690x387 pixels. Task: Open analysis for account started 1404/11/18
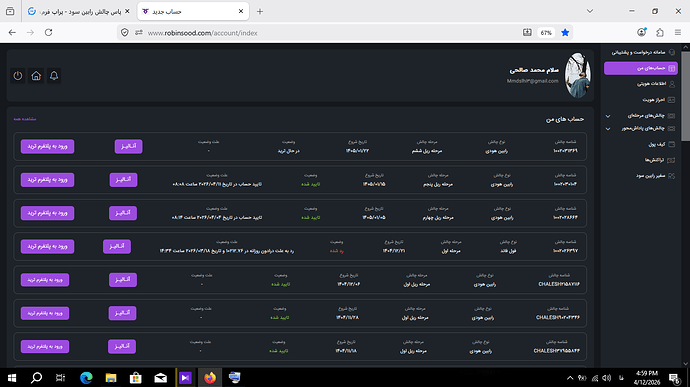click(x=122, y=346)
